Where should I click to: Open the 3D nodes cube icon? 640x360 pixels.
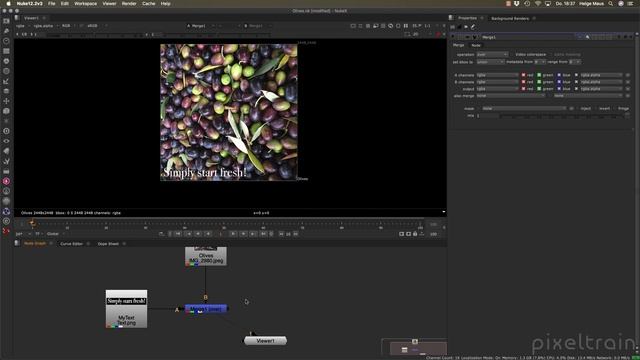tap(6, 111)
